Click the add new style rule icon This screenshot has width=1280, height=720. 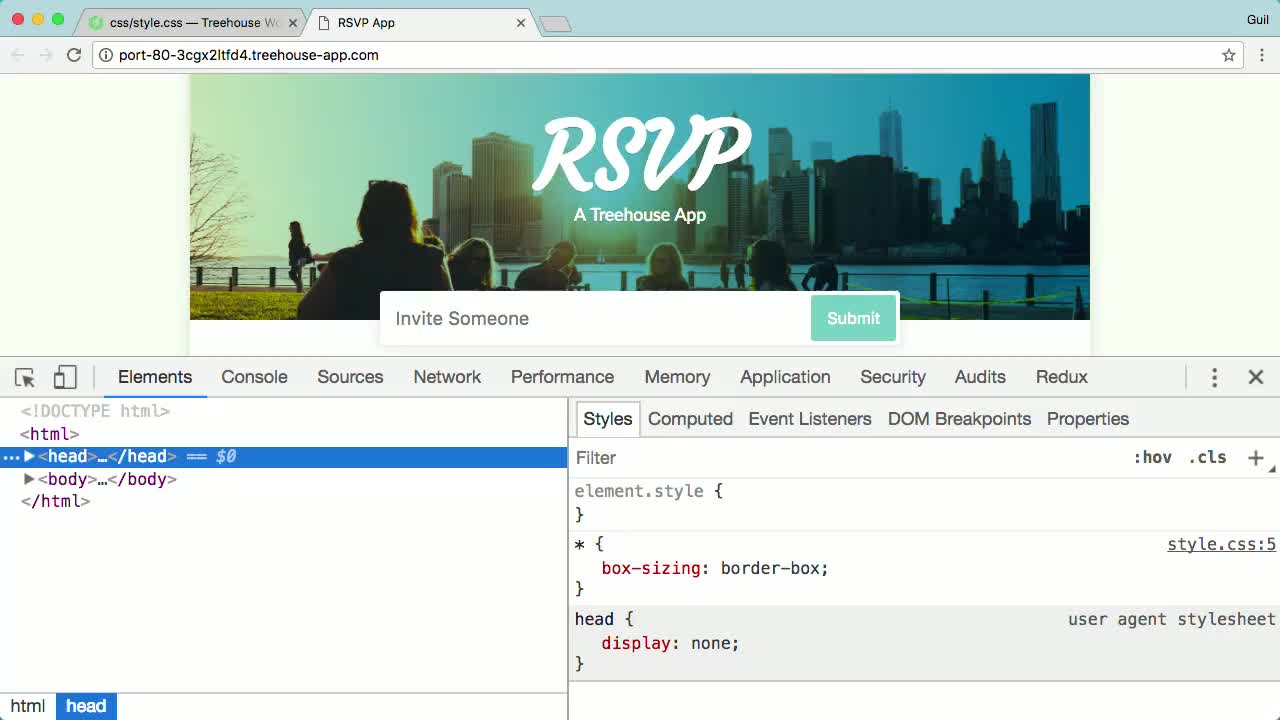pos(1256,458)
